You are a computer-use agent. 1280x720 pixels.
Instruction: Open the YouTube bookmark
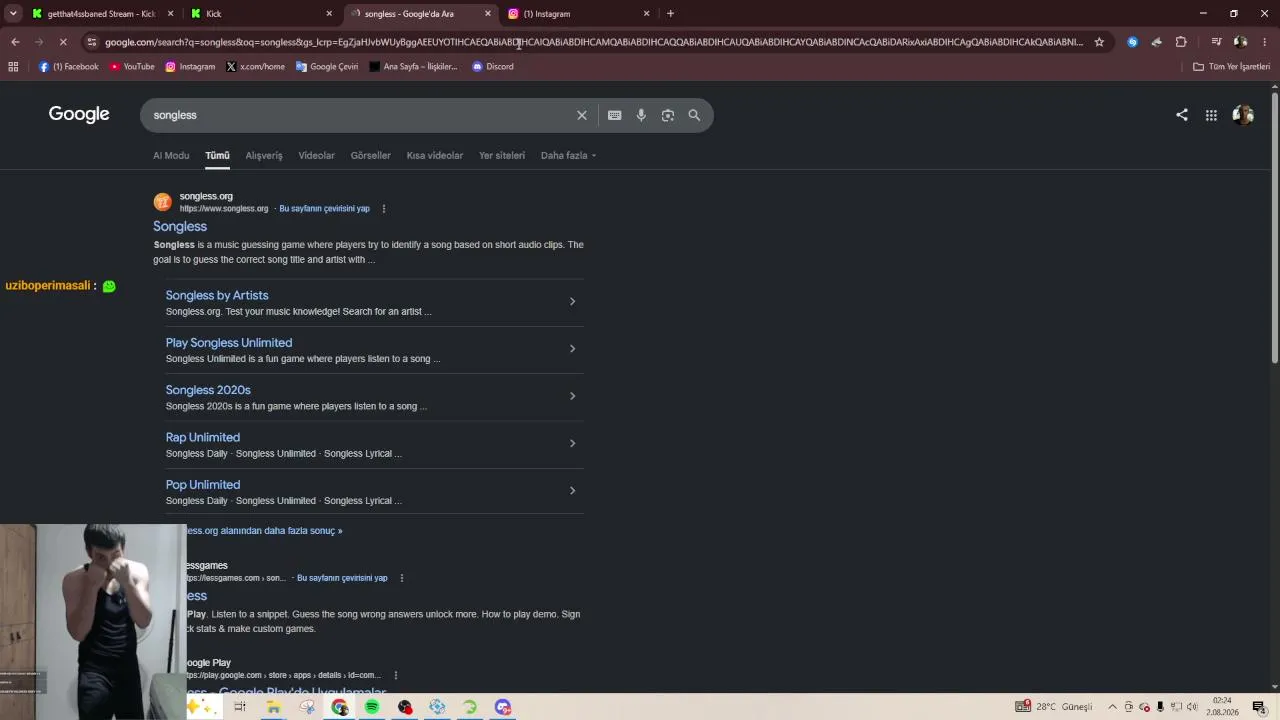point(132,67)
